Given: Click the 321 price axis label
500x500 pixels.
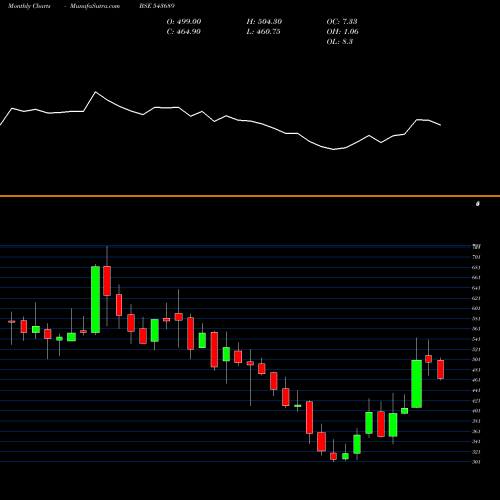Looking at the screenshot, I should click(x=476, y=452).
